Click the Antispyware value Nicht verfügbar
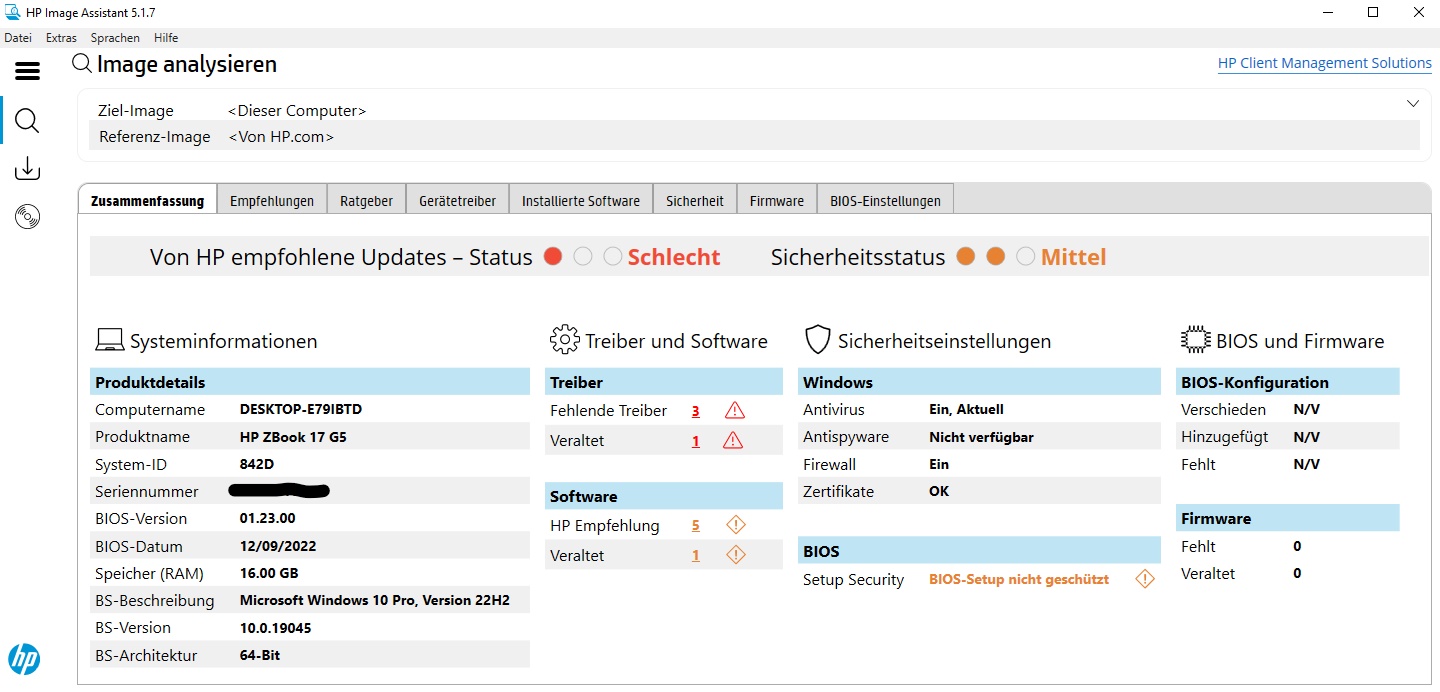1440x692 pixels. [x=981, y=437]
